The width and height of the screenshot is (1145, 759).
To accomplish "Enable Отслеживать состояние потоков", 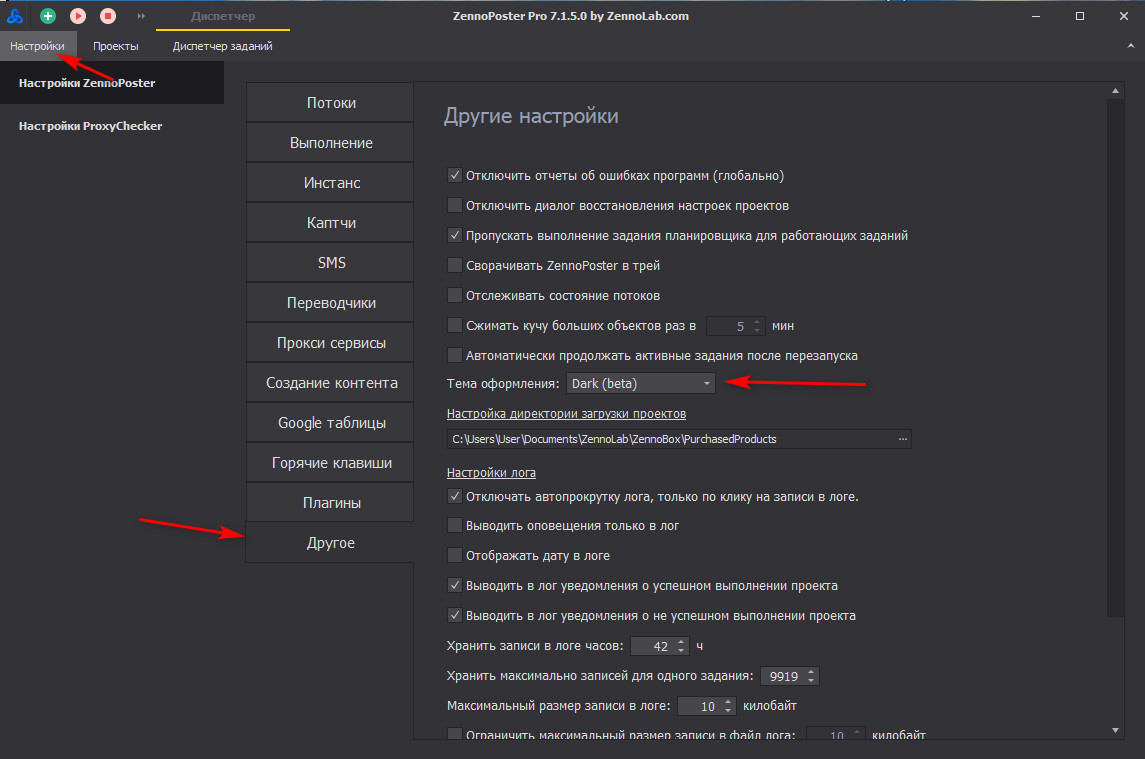I will pos(454,295).
